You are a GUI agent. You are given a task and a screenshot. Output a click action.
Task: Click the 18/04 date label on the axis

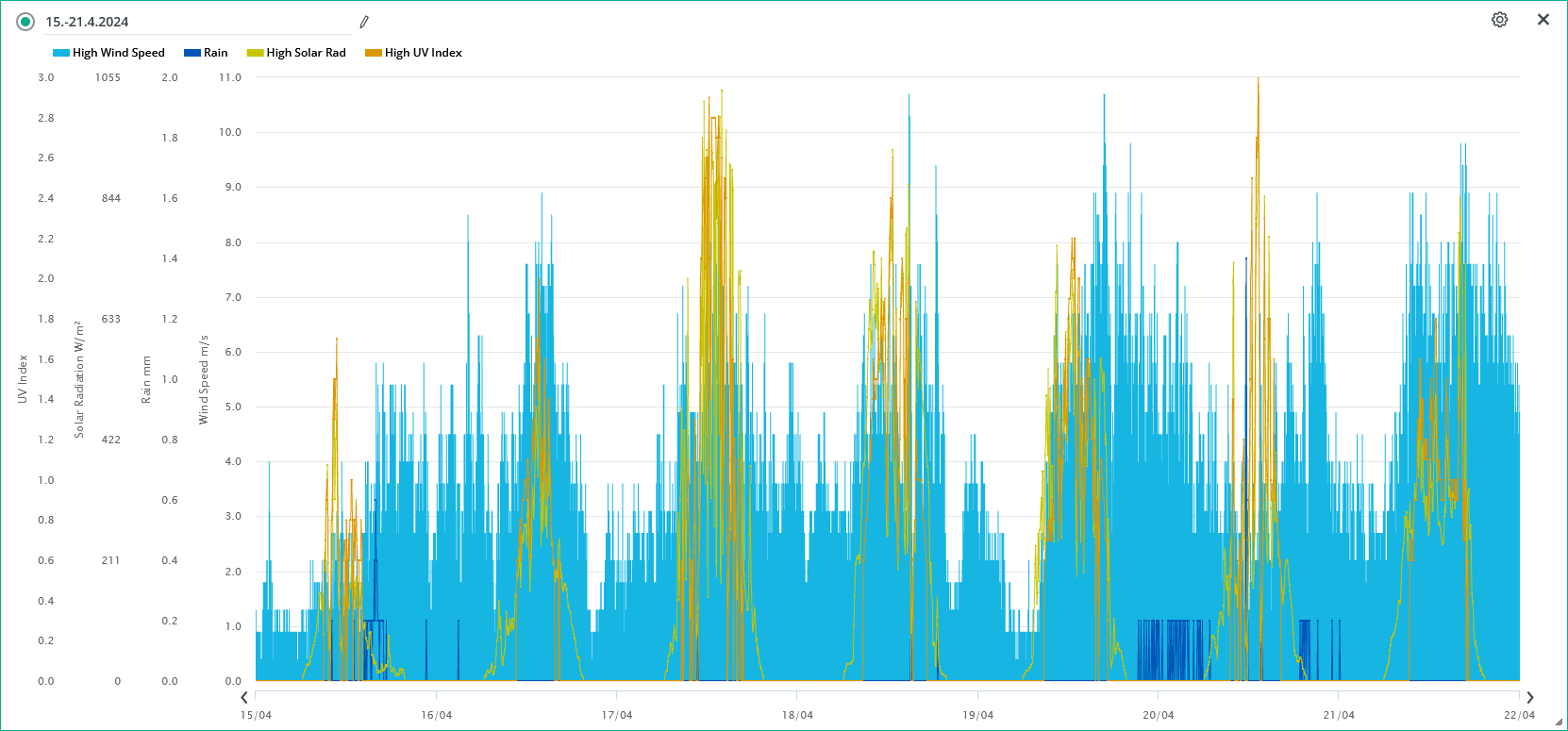[x=797, y=715]
